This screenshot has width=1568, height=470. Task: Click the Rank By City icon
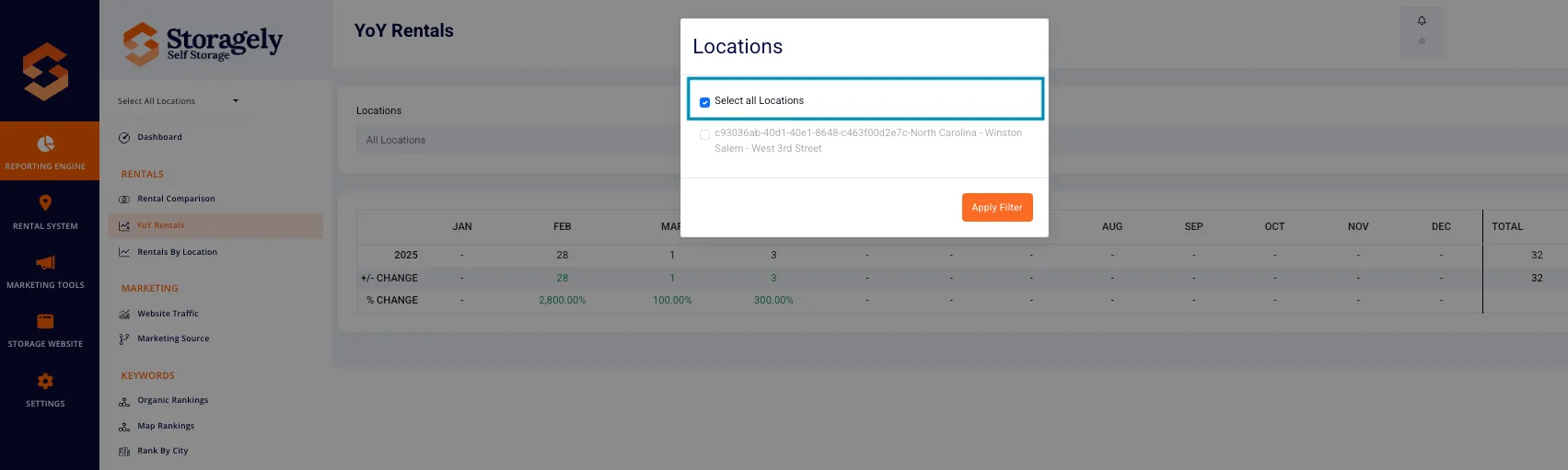[x=124, y=452]
